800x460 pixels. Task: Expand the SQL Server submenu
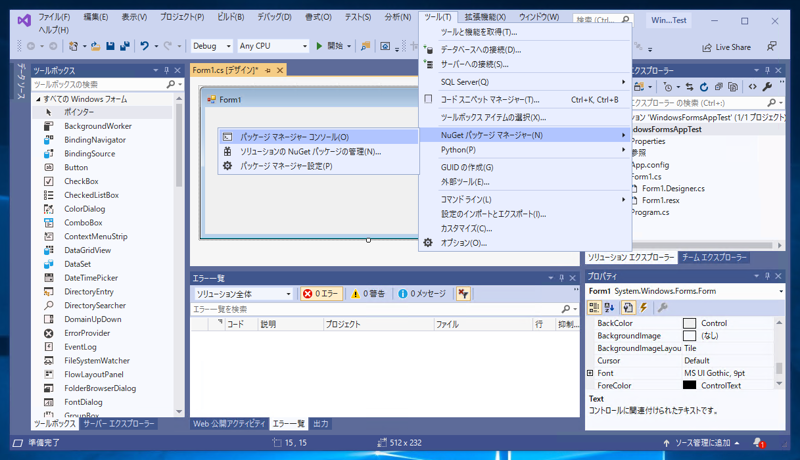point(524,82)
